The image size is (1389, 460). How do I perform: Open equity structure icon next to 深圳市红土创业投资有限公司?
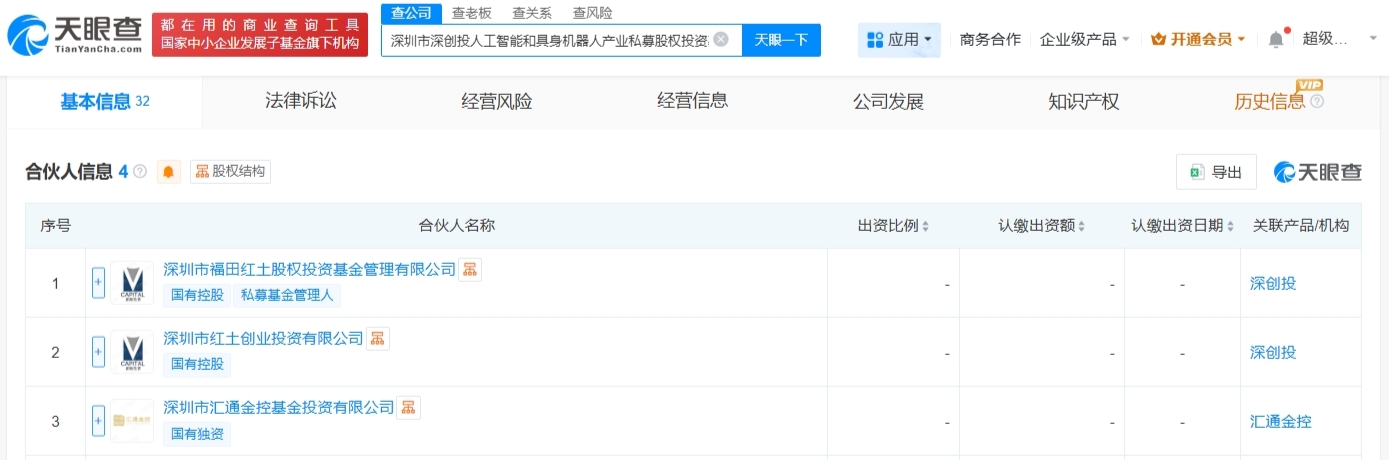coord(378,338)
